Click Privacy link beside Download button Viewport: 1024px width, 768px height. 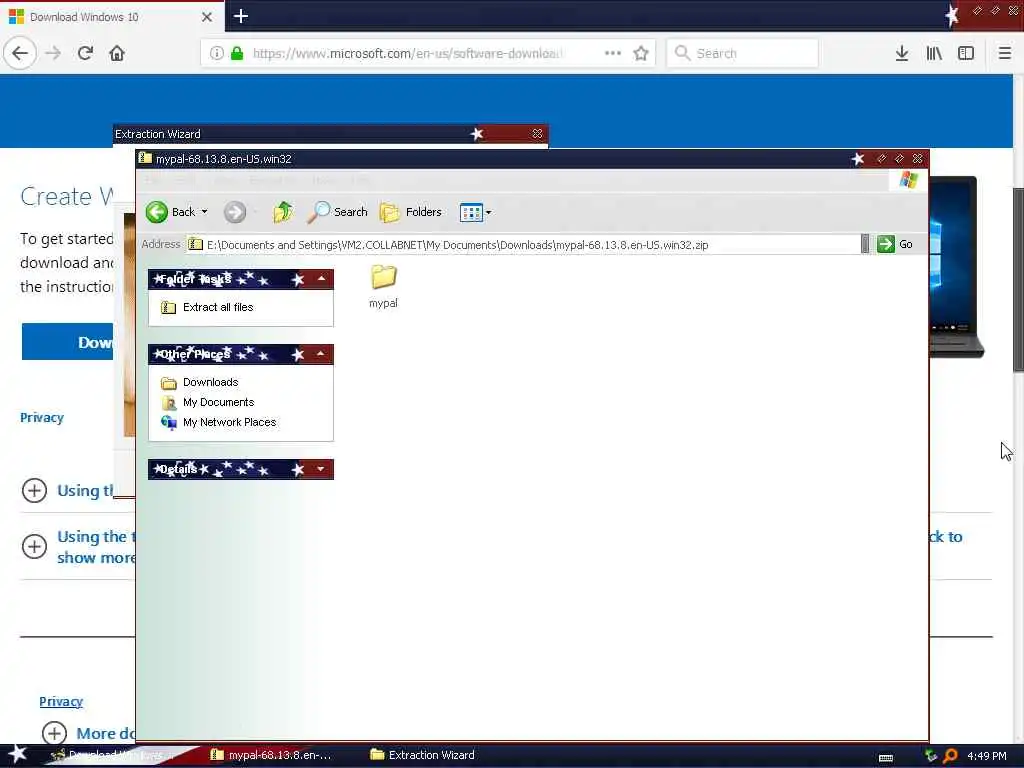(42, 418)
